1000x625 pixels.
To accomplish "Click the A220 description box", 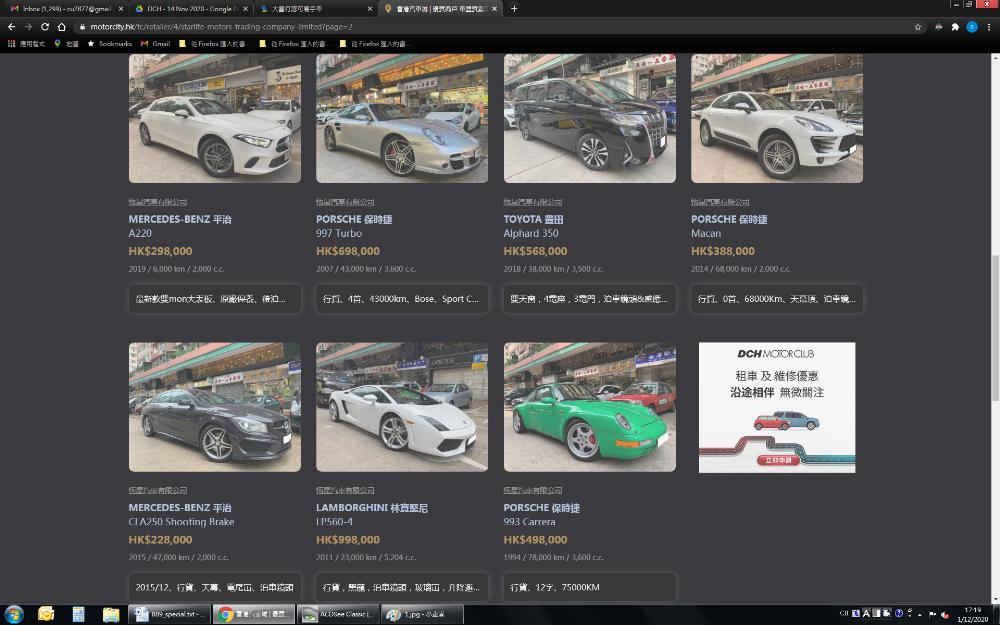I will point(215,298).
